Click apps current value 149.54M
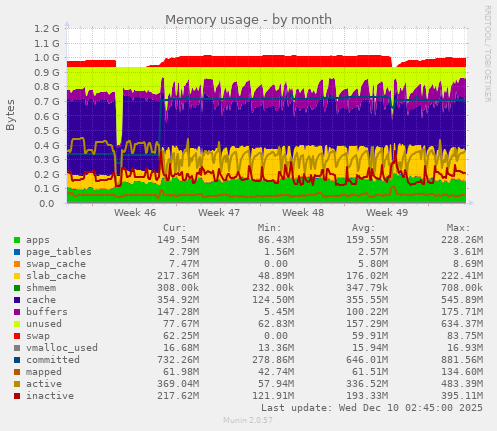The width and height of the screenshot is (497, 431). (x=178, y=240)
